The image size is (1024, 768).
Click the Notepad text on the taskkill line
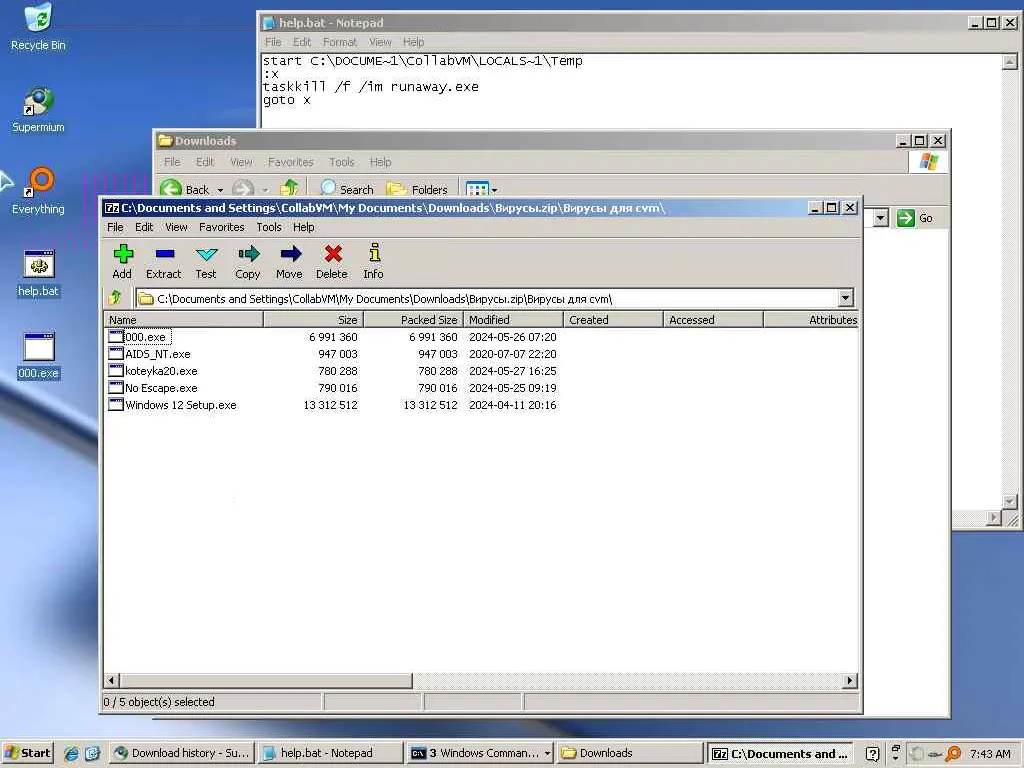point(370,87)
